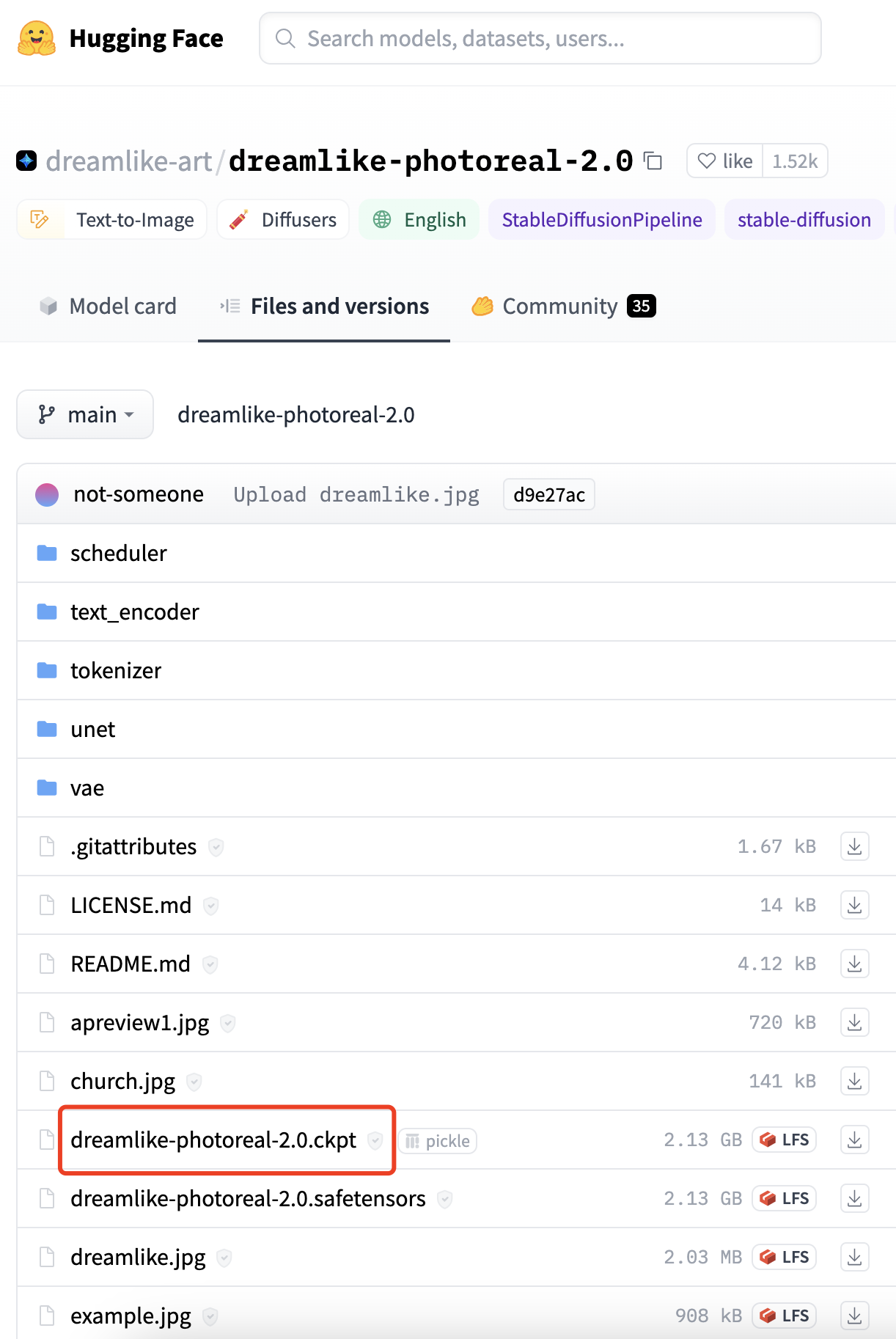
Task: Download dreamlike.jpg
Action: 854,1257
